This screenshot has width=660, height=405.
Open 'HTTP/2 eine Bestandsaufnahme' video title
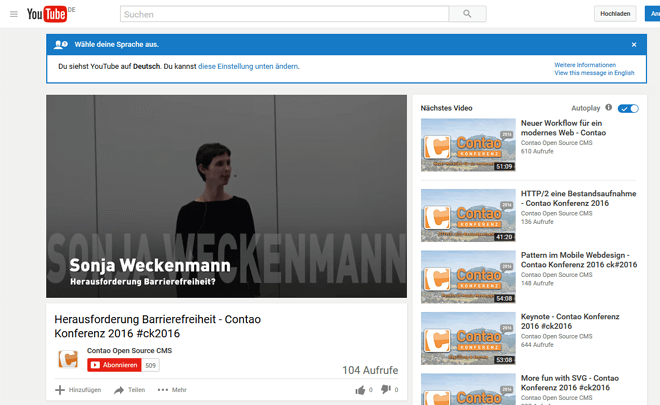pyautogui.click(x=578, y=198)
